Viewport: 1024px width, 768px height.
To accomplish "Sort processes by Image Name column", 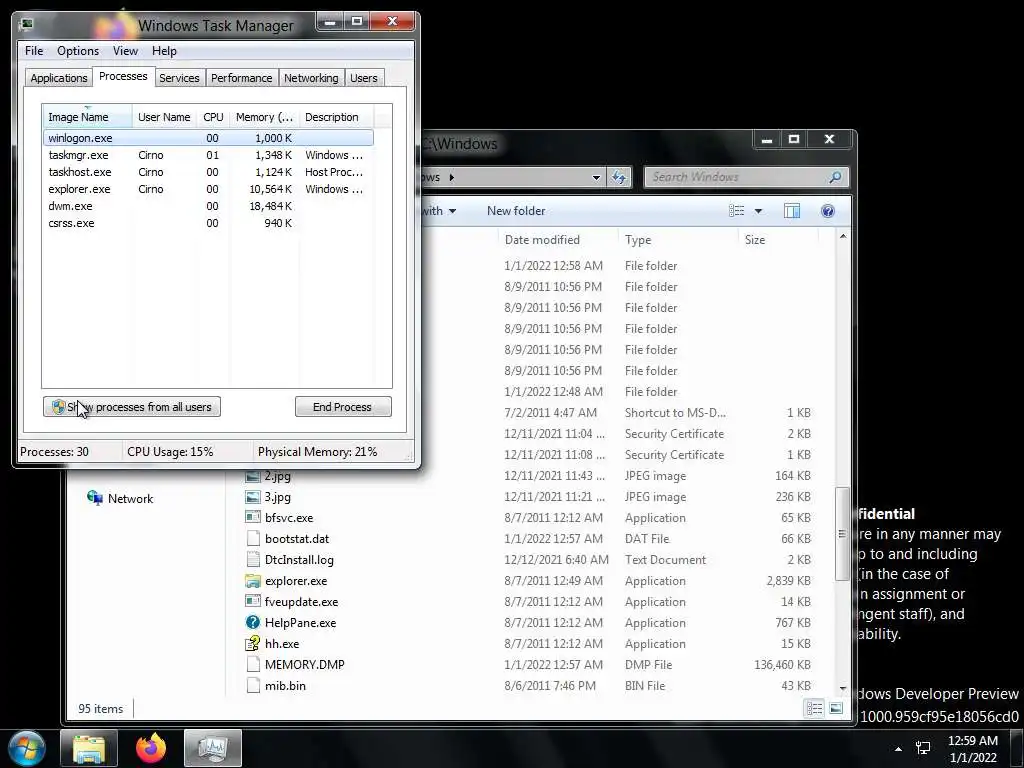I will (88, 117).
